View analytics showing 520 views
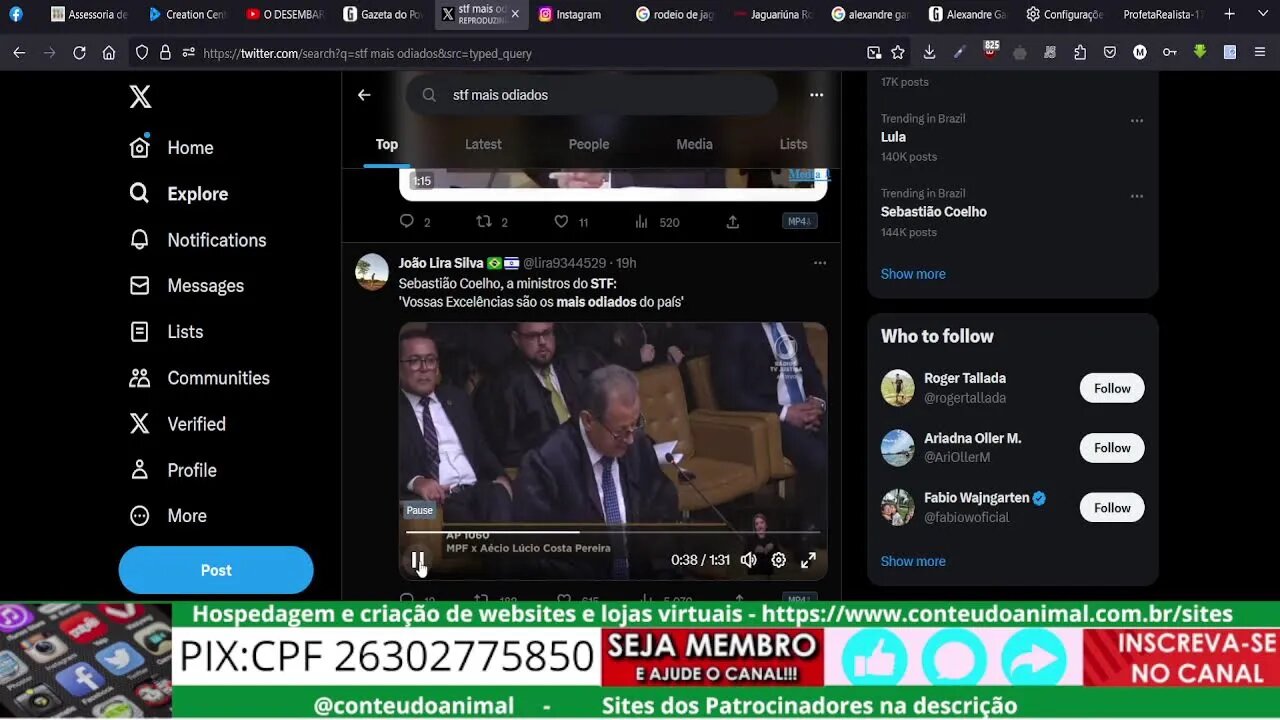 [657, 222]
